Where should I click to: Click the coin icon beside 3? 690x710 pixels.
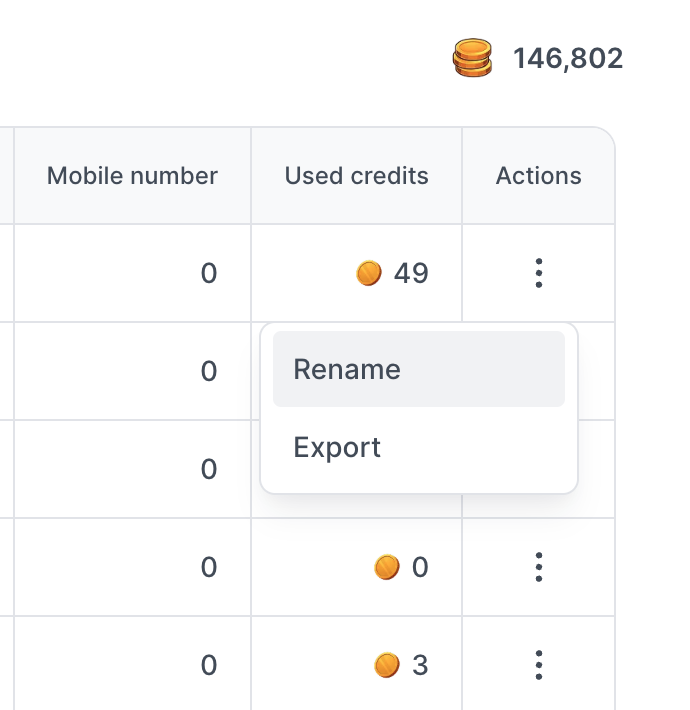click(387, 665)
